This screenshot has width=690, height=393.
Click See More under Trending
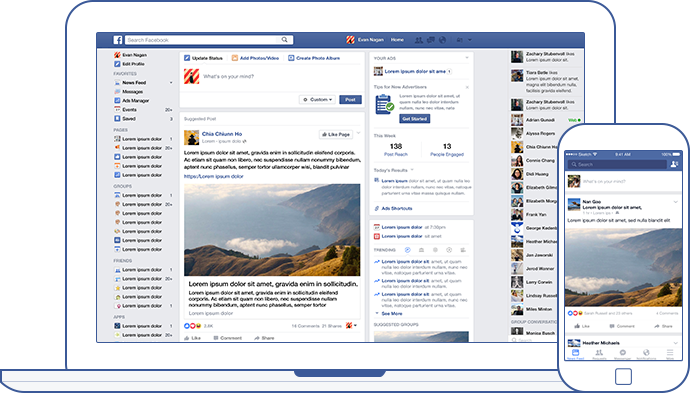(391, 314)
